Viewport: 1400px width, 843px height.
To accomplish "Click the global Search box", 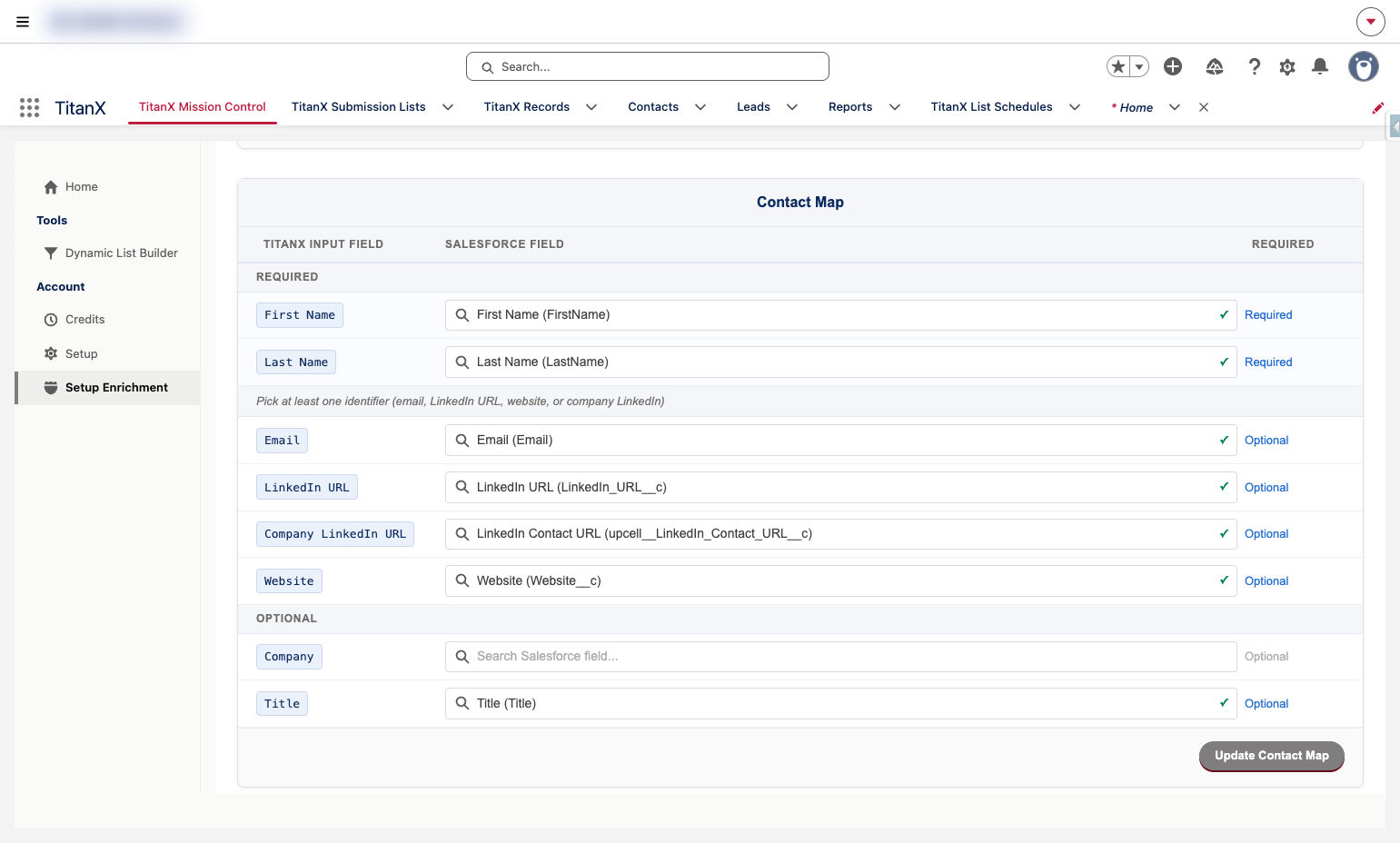I will 648,66.
